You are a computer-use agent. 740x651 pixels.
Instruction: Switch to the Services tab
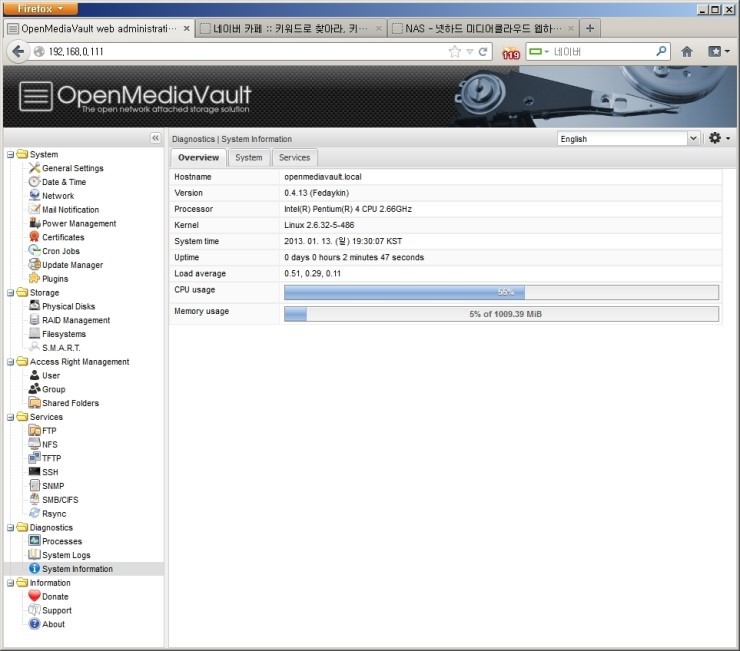(x=294, y=158)
